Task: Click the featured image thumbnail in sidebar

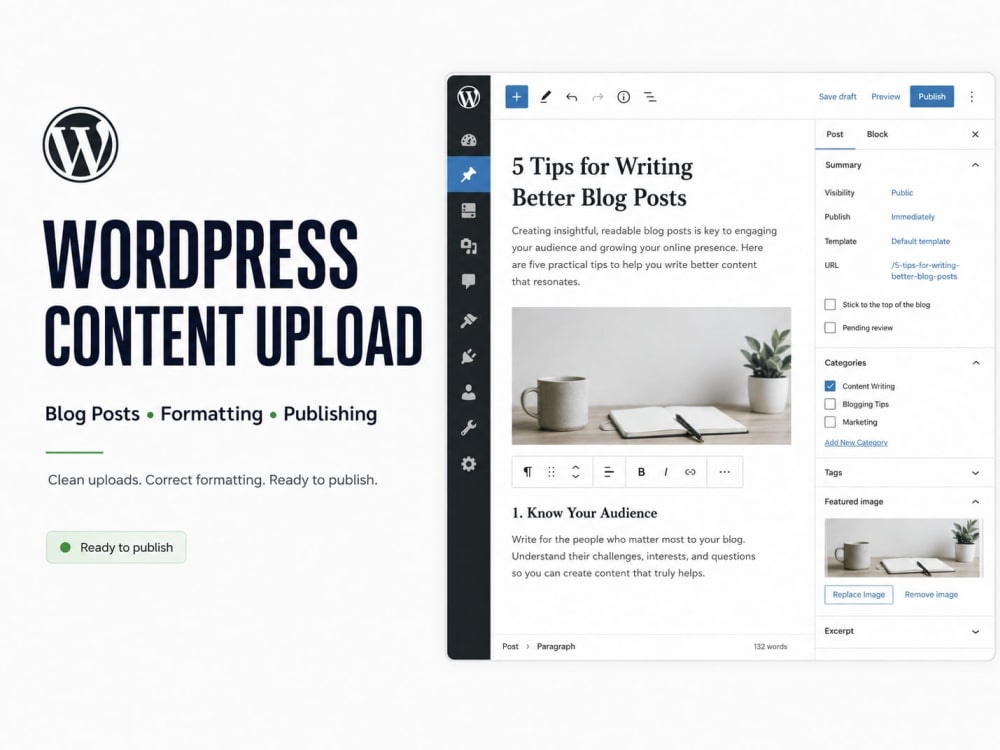Action: [x=902, y=548]
